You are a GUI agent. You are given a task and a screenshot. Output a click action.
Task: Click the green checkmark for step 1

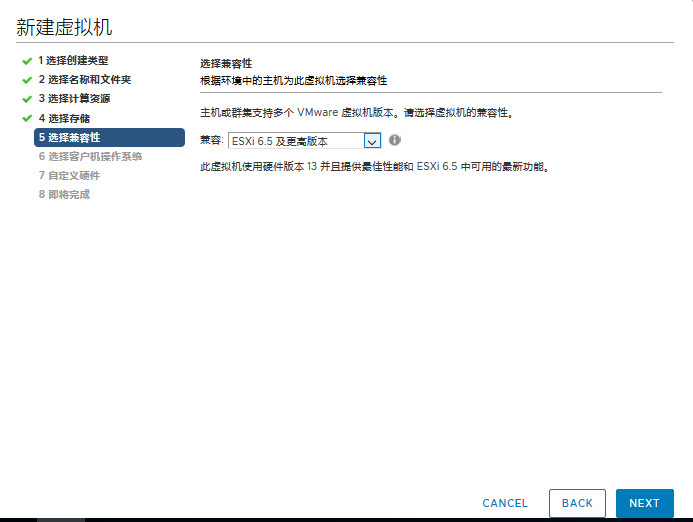[27, 61]
